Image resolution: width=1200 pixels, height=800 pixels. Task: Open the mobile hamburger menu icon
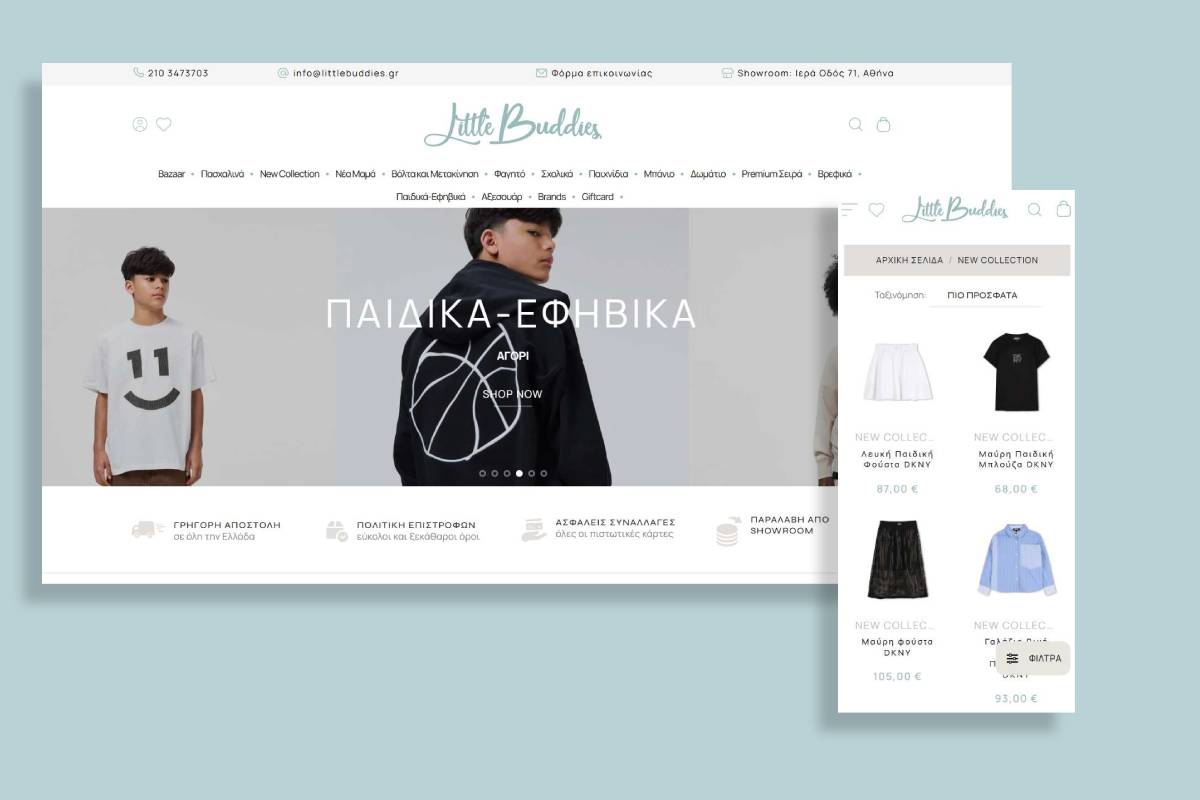[849, 210]
